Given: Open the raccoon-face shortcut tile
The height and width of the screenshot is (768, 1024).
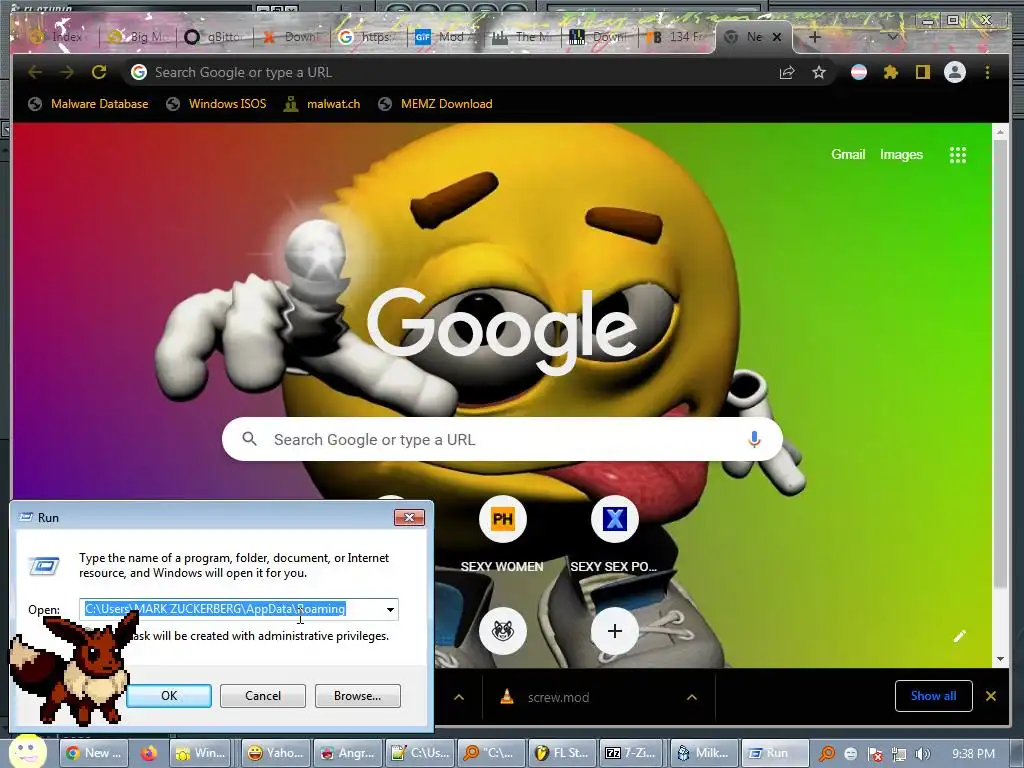Looking at the screenshot, I should 502,631.
